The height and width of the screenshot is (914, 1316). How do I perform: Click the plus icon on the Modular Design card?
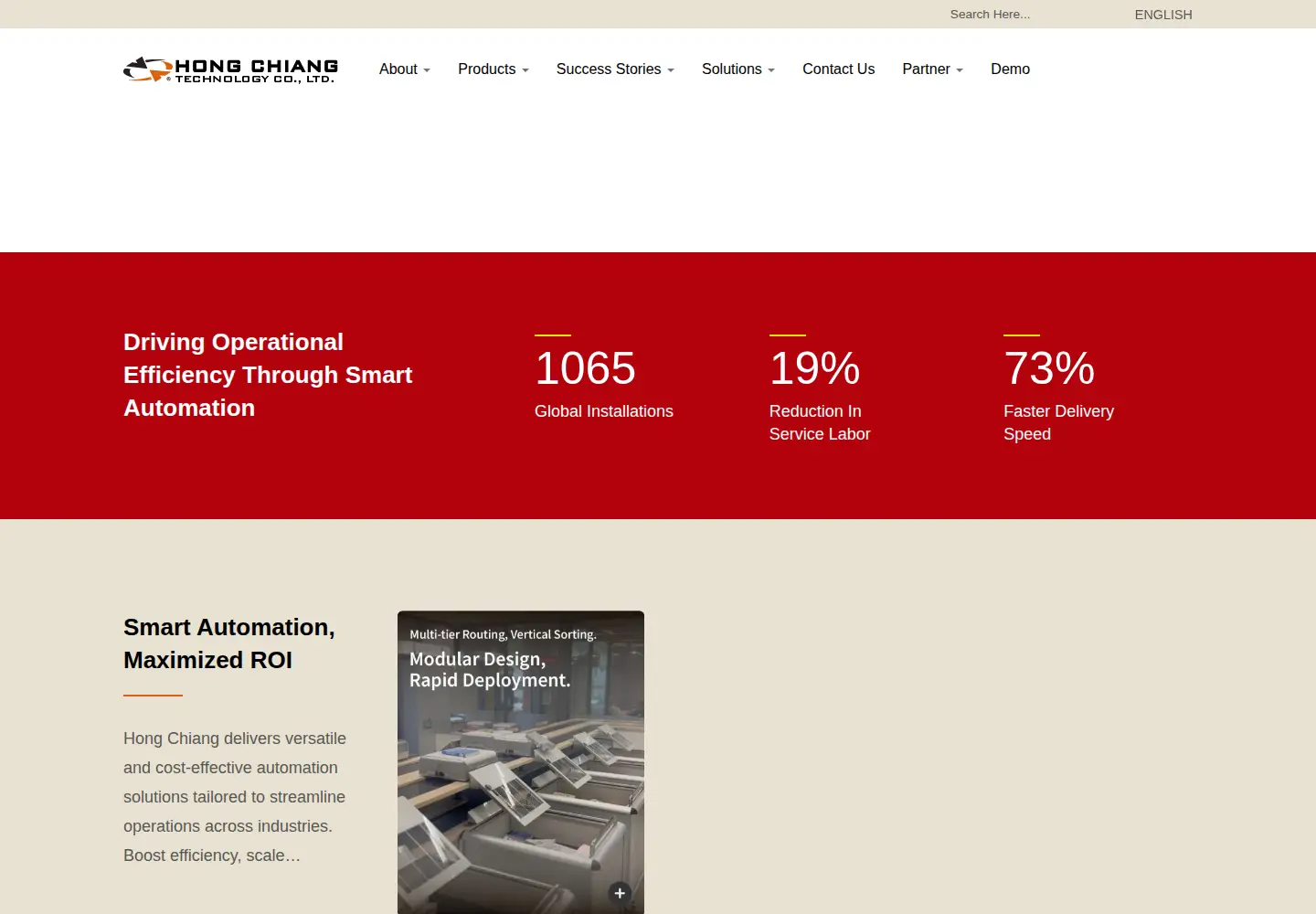click(620, 893)
